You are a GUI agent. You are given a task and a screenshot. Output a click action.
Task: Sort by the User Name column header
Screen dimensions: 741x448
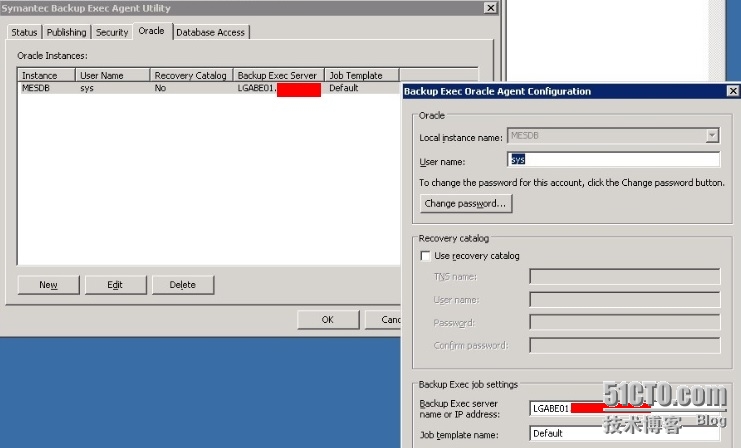click(x=112, y=75)
